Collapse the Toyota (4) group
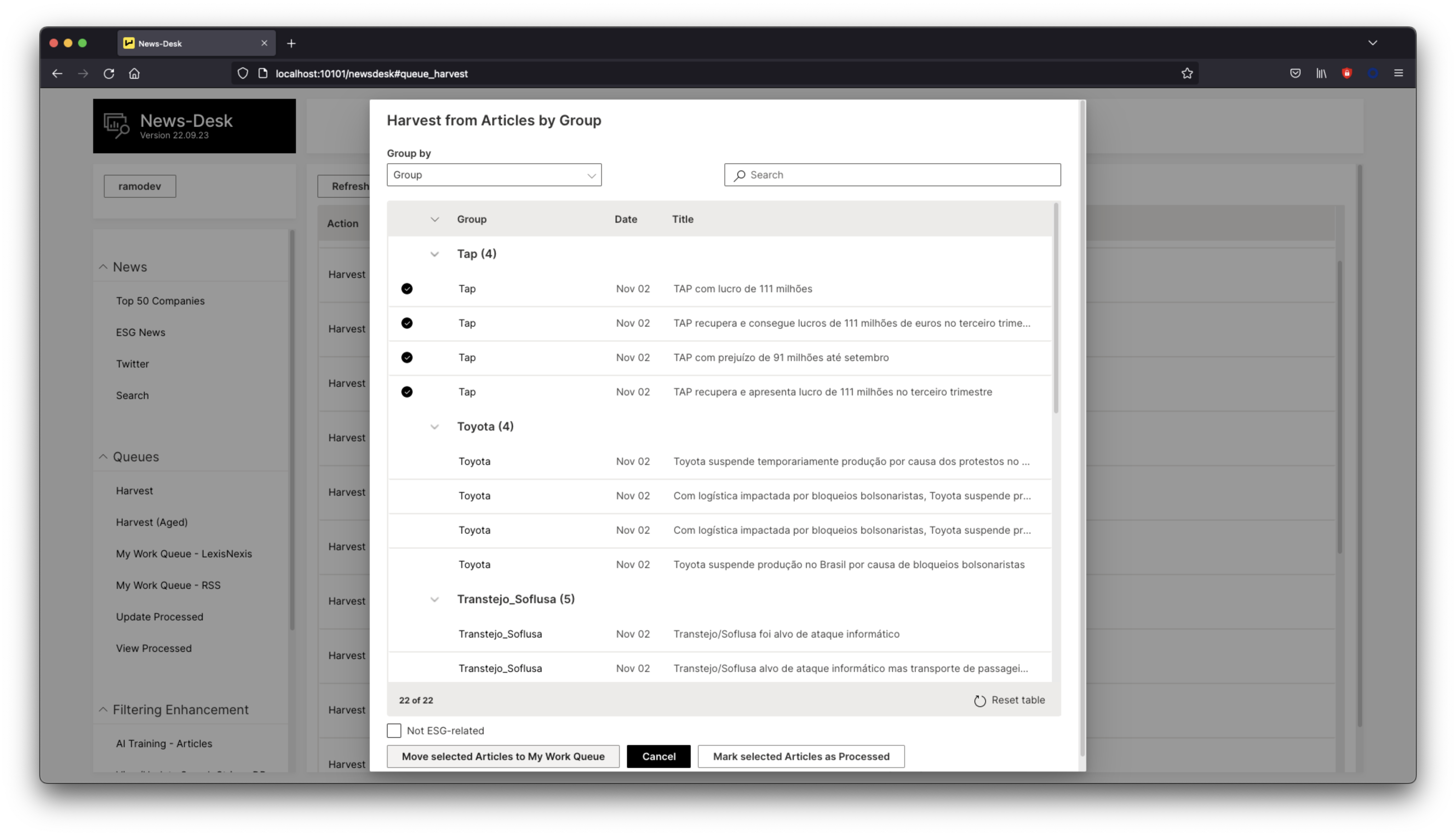 435,427
